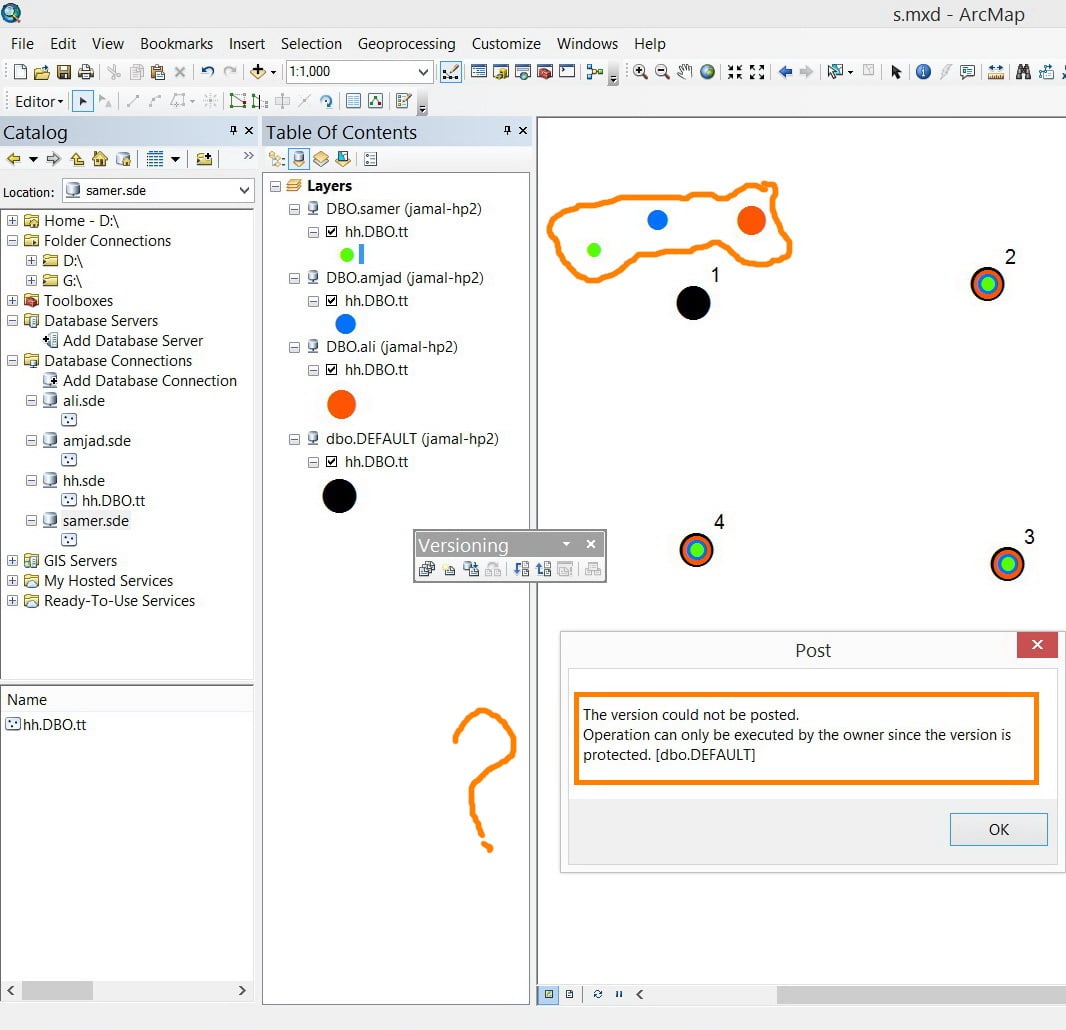This screenshot has width=1066, height=1030.
Task: Collapse the dbo.DEFAULT source node
Action: point(294,439)
